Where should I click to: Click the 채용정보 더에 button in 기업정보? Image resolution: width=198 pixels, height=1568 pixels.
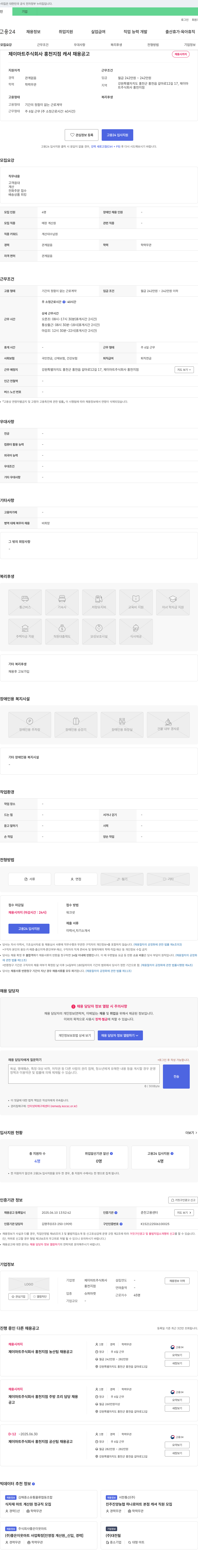click(177, 1281)
